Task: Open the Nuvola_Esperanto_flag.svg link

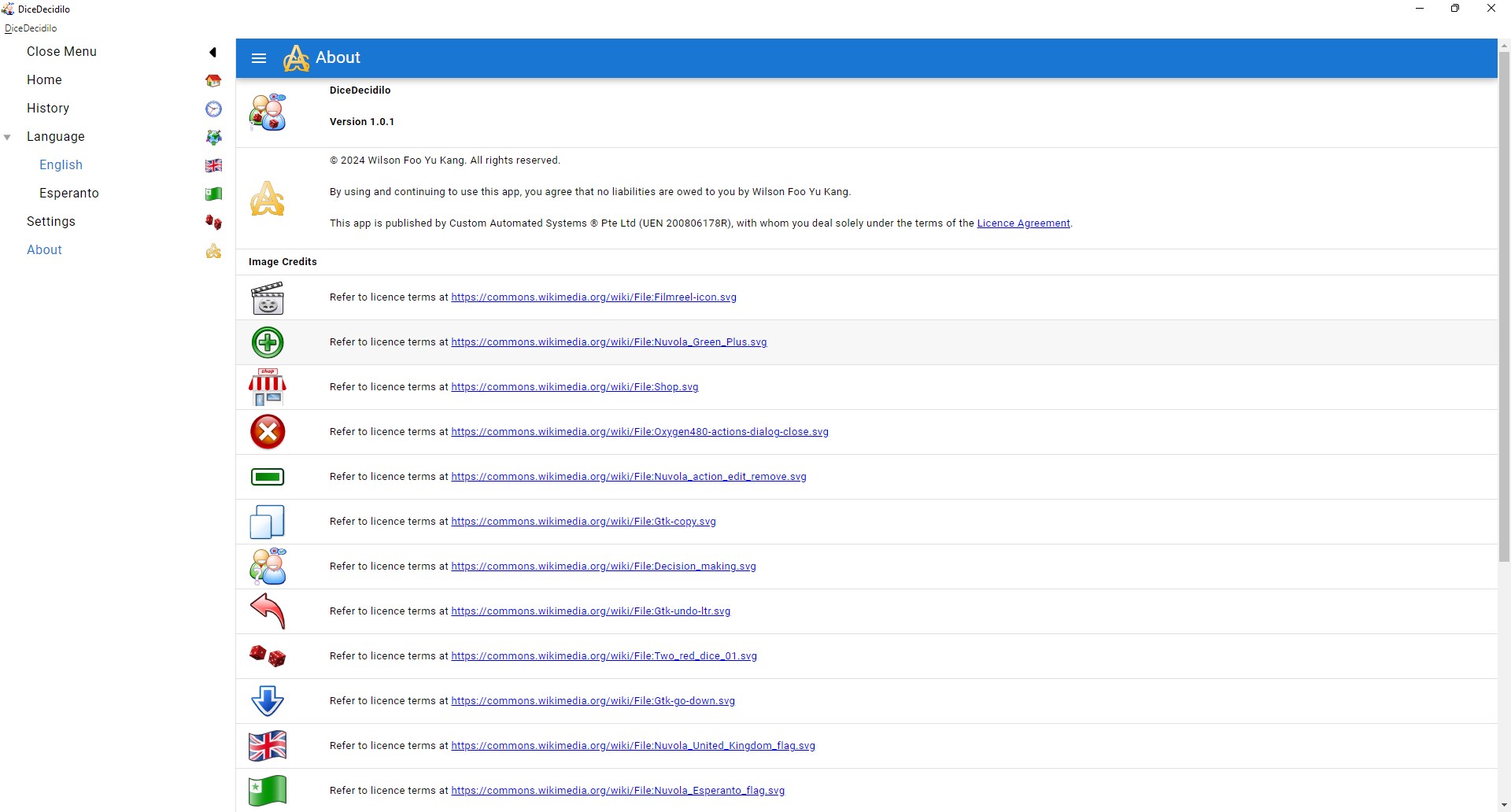Action: click(x=618, y=791)
